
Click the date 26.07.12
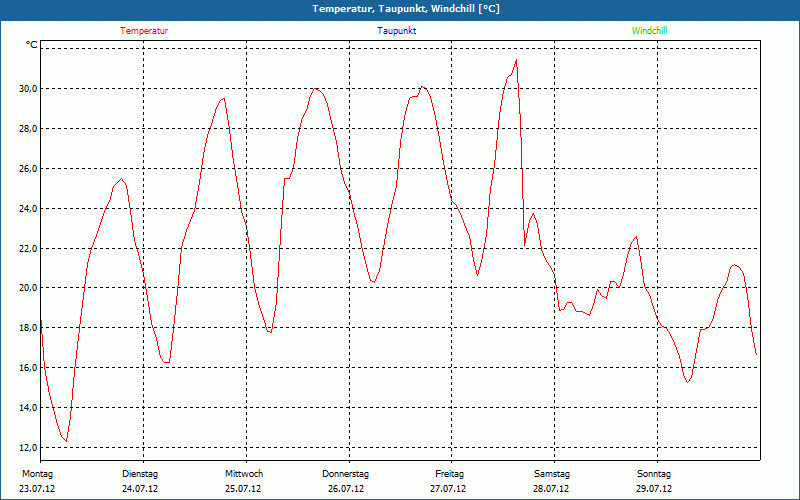click(x=346, y=489)
